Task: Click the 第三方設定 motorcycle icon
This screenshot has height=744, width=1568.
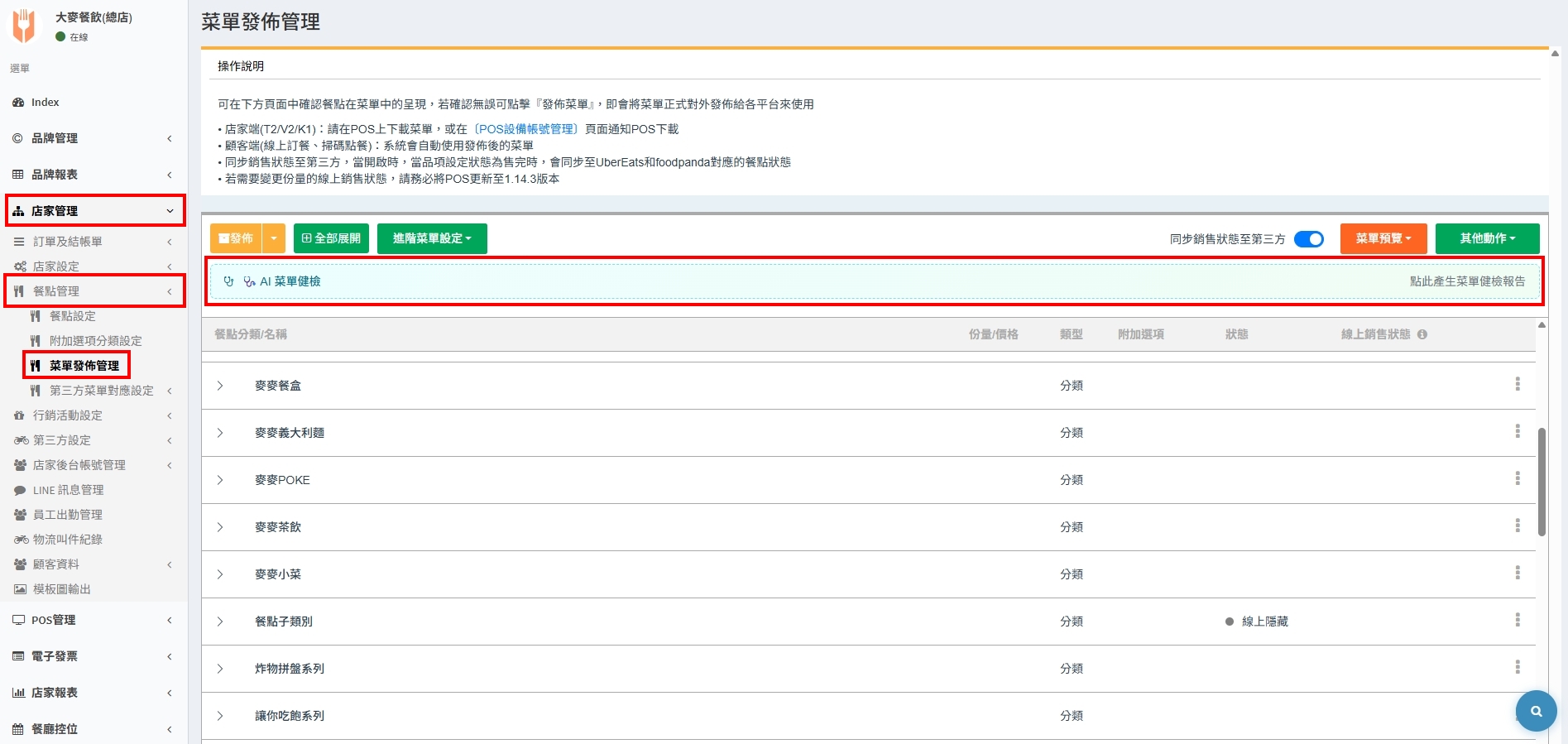Action: click(x=21, y=440)
